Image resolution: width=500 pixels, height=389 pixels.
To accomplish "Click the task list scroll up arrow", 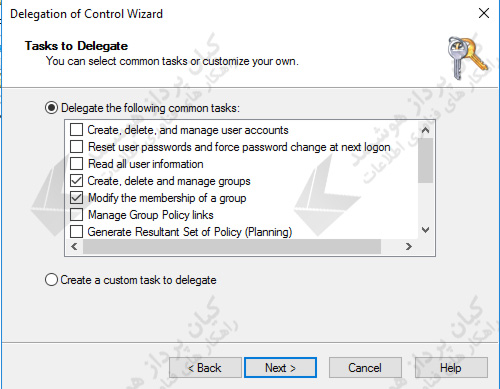I will (425, 130).
